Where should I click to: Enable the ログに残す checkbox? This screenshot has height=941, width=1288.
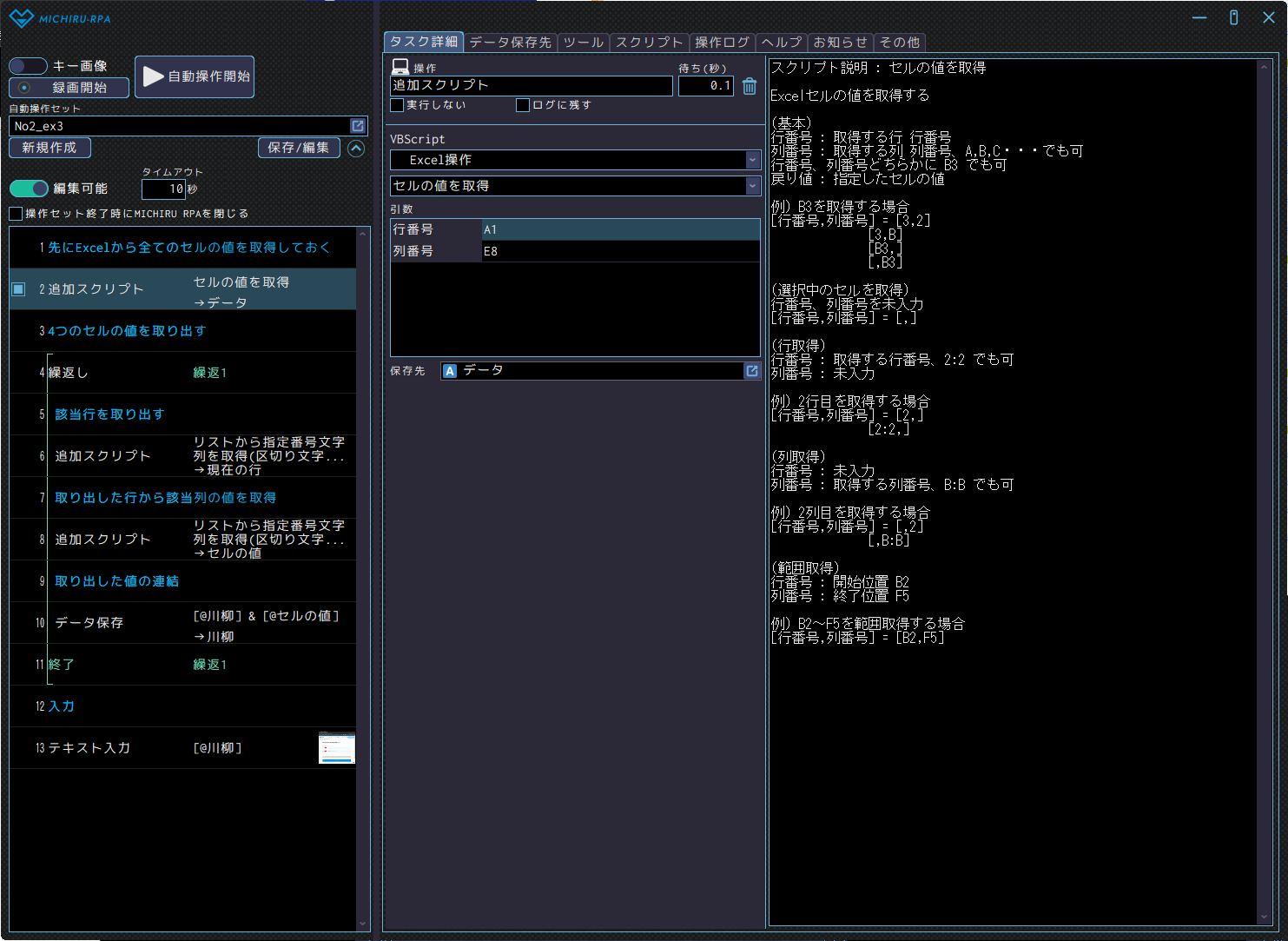523,105
